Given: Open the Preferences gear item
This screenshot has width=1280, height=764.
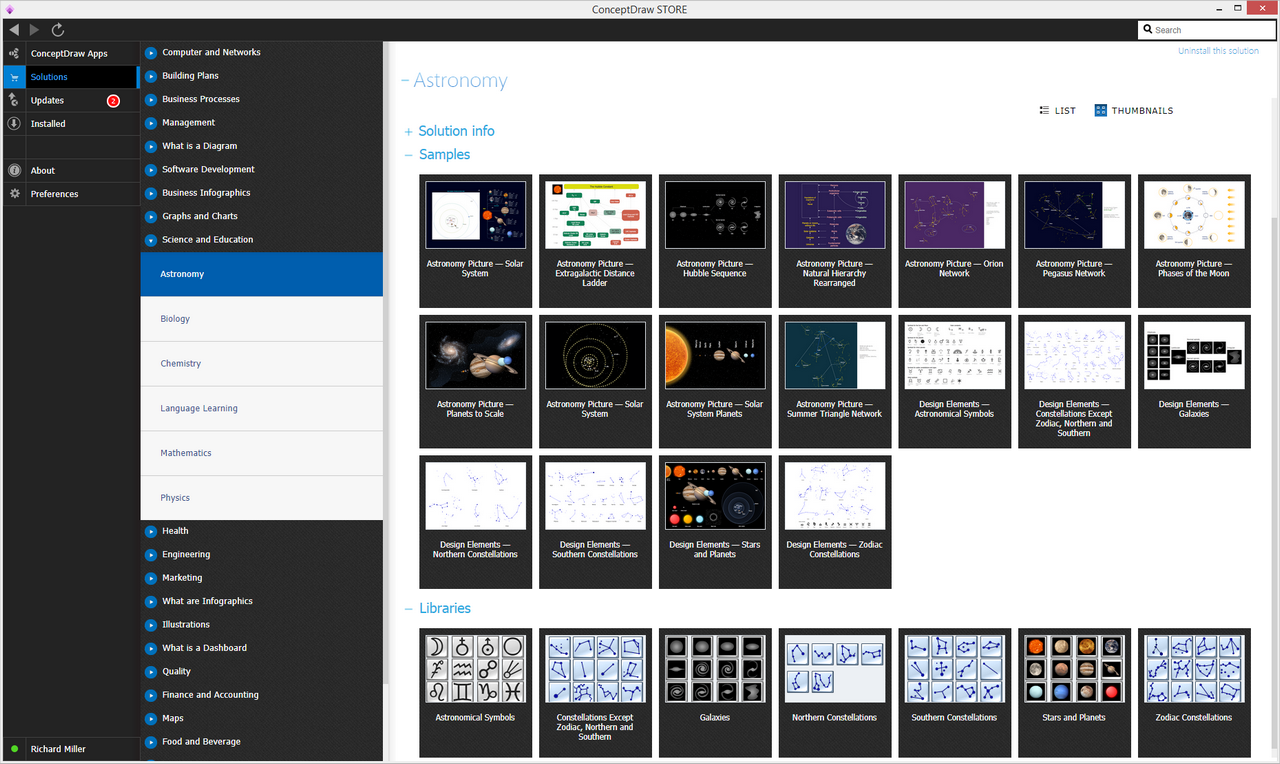Looking at the screenshot, I should (x=54, y=194).
